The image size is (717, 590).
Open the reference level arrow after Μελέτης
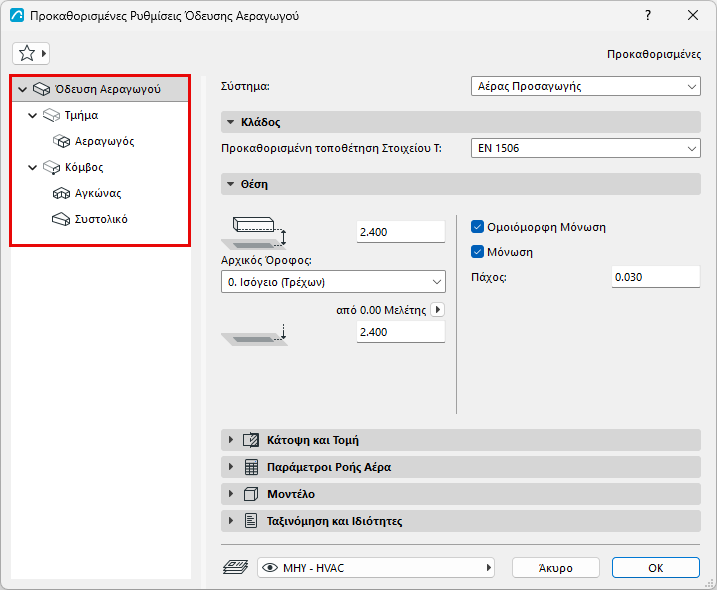438,310
